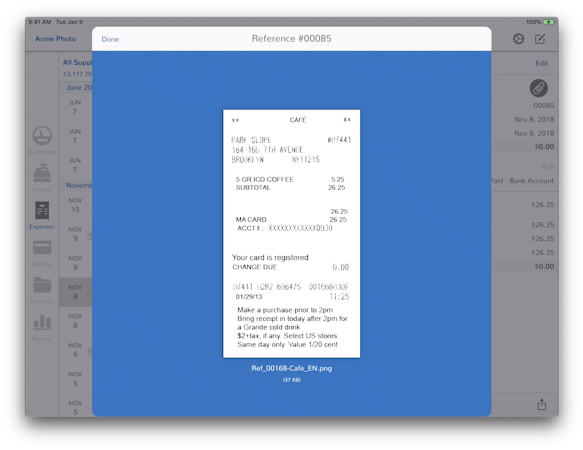
Task: Tap the Paid - Bank Account status
Action: [x=522, y=181]
